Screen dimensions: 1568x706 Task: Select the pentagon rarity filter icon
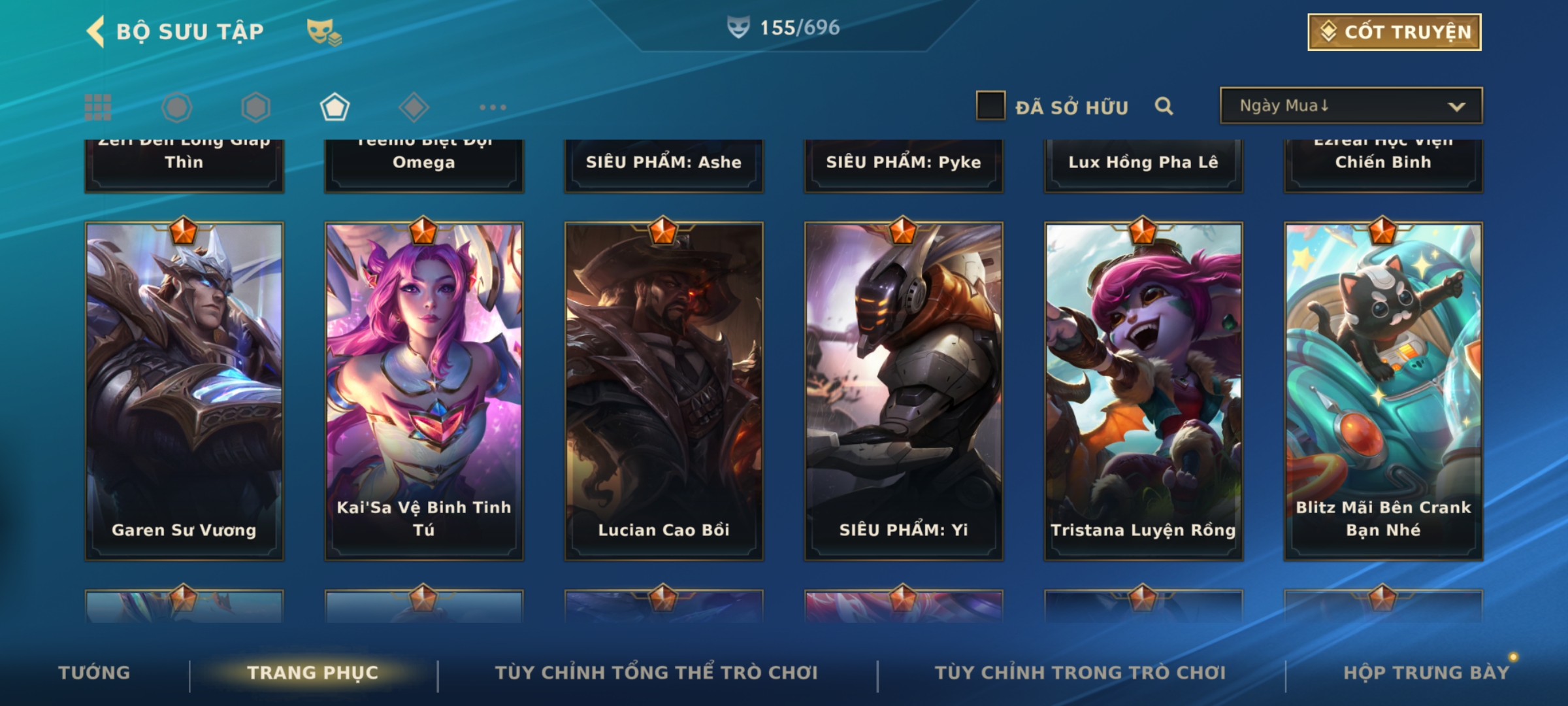335,107
